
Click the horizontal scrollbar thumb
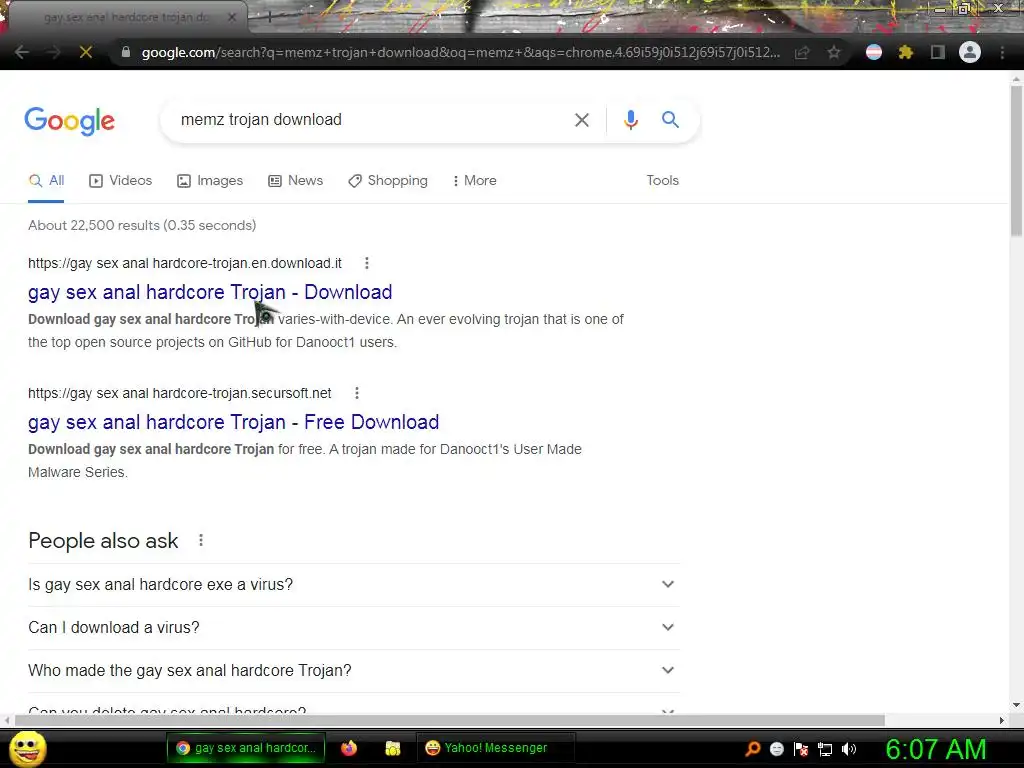(449, 720)
